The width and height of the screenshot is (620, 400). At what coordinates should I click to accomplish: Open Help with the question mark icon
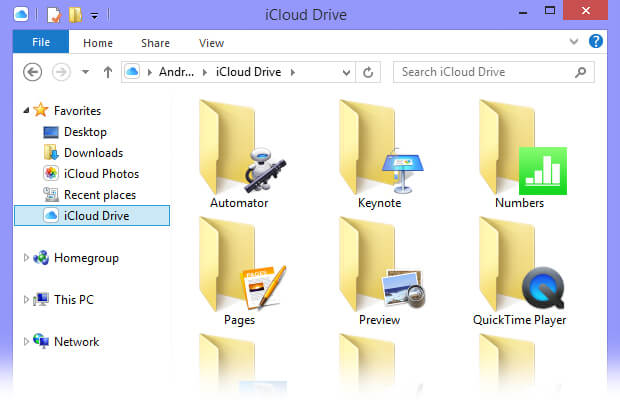point(595,41)
